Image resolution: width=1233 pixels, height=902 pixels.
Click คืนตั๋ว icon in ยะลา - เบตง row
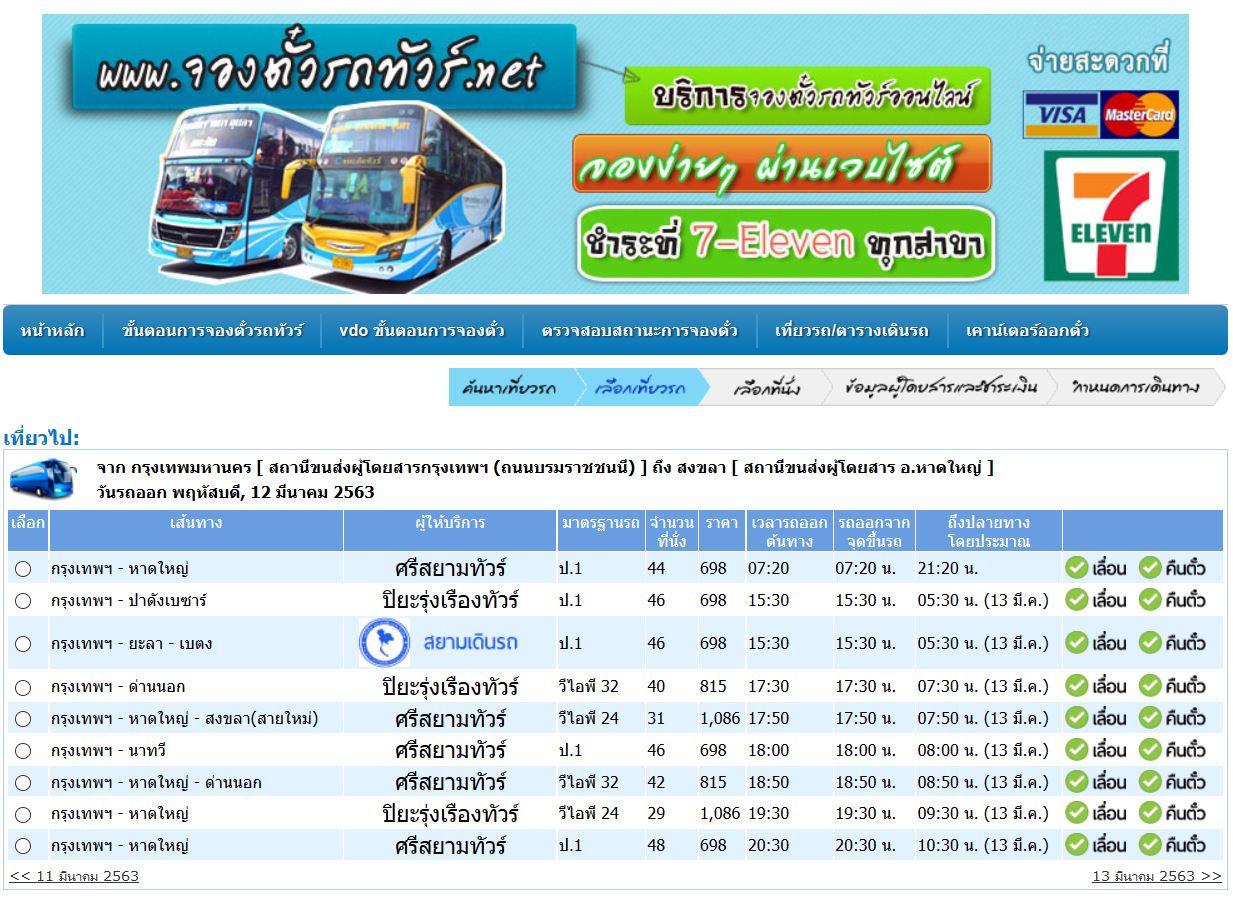pyautogui.click(x=1150, y=643)
